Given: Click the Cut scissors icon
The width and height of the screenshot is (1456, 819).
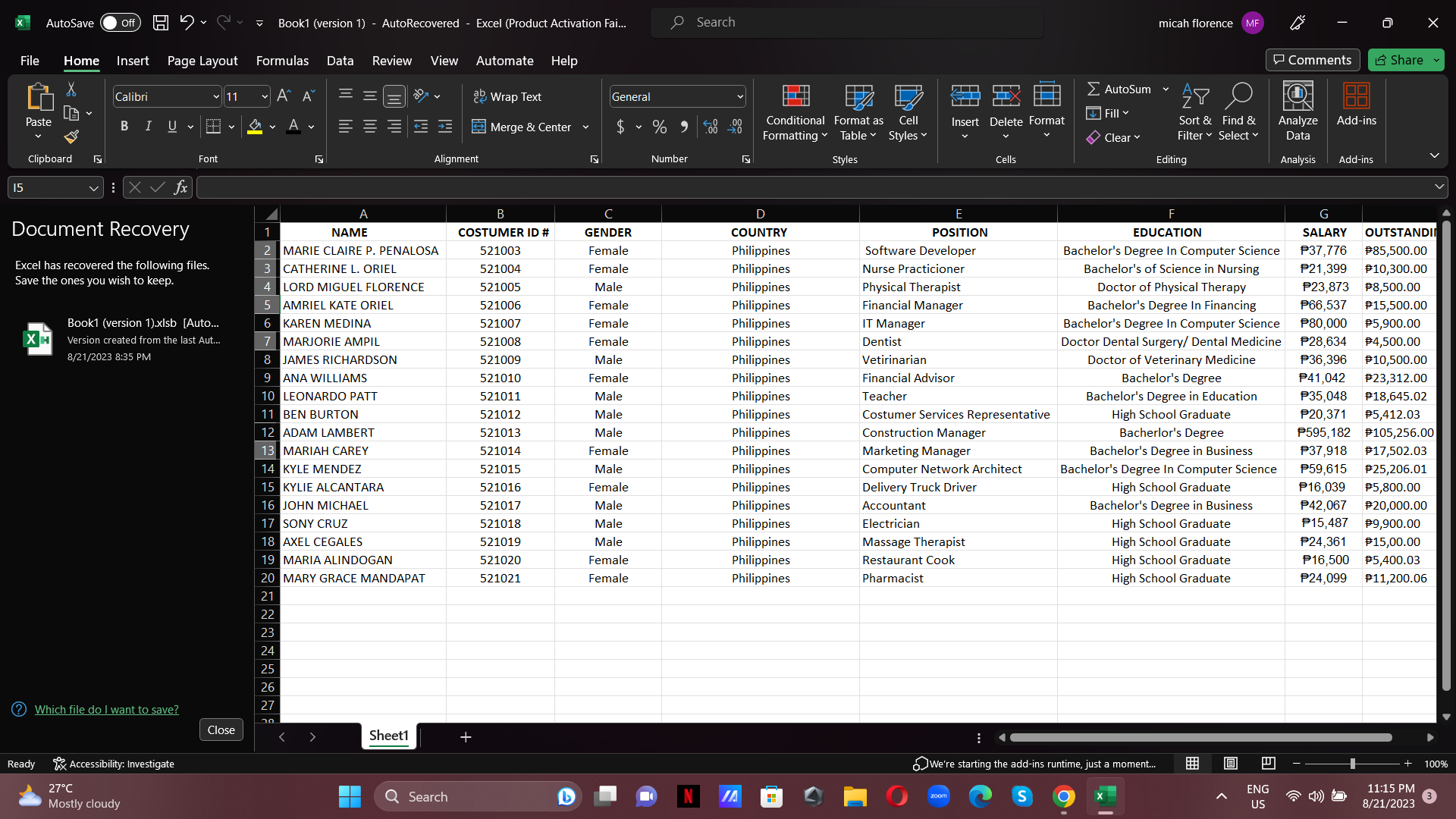Looking at the screenshot, I should 71,89.
